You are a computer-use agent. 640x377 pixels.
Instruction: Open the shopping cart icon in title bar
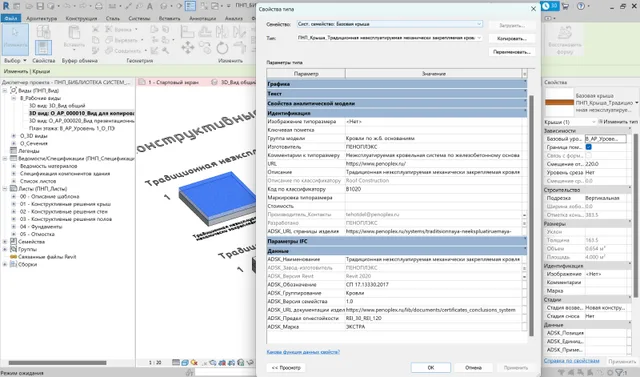click(565, 6)
